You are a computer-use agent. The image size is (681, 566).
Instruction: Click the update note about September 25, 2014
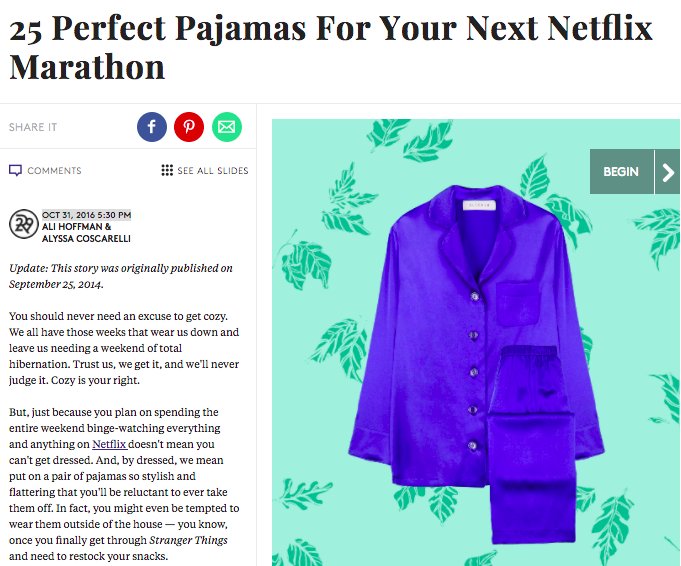point(121,276)
